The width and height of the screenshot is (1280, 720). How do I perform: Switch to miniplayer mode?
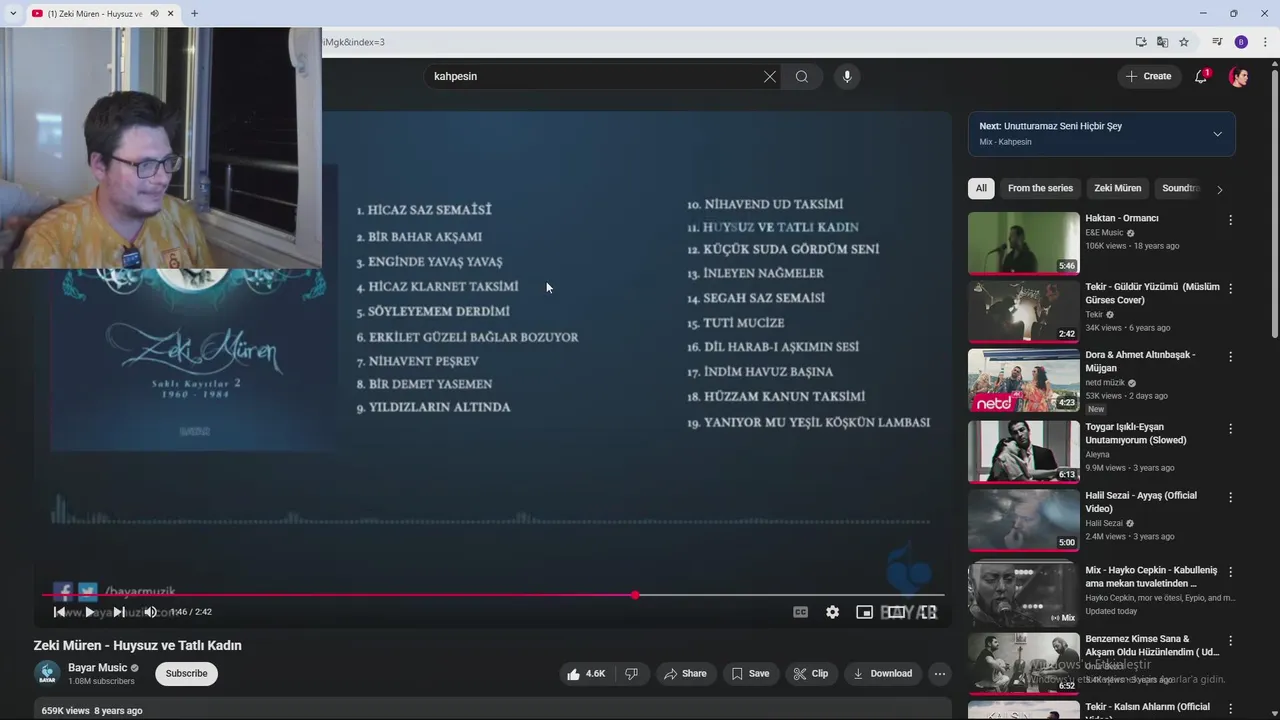864,612
